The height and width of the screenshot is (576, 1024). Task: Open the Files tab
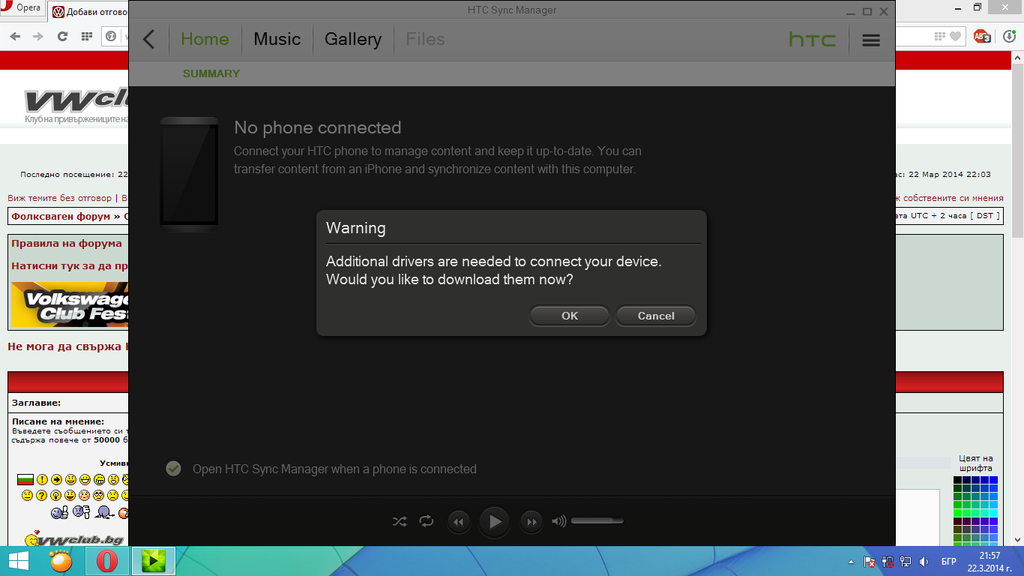coord(425,39)
